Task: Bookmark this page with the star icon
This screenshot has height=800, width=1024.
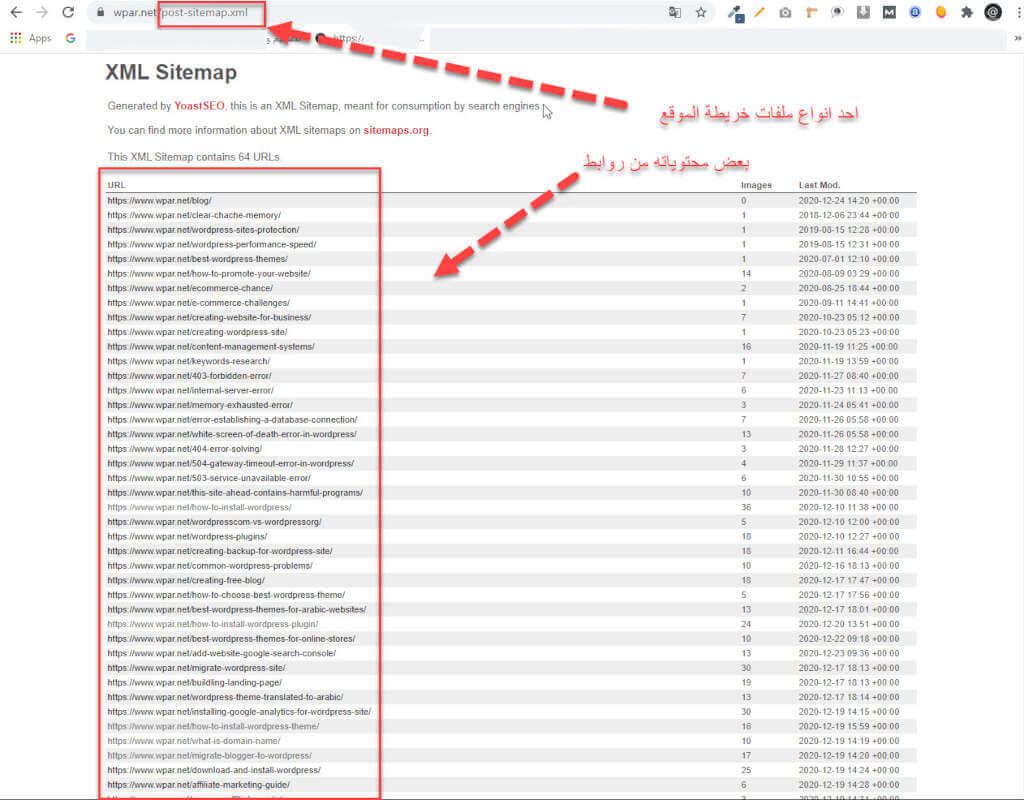Action: click(x=701, y=12)
